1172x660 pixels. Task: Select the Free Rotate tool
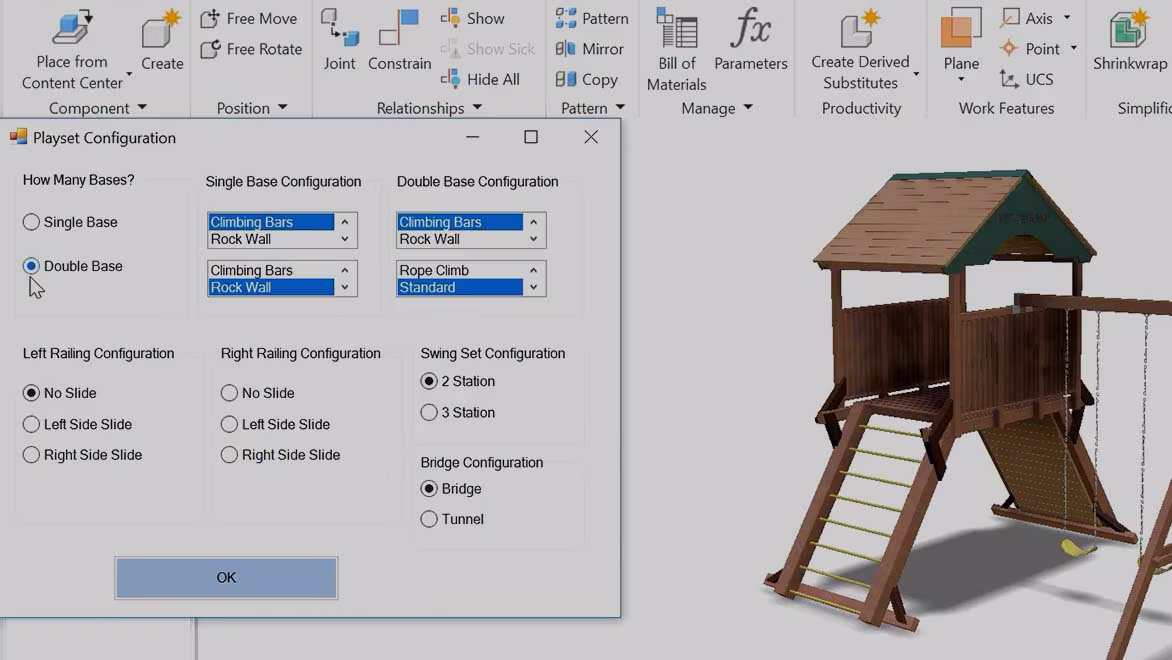(251, 49)
